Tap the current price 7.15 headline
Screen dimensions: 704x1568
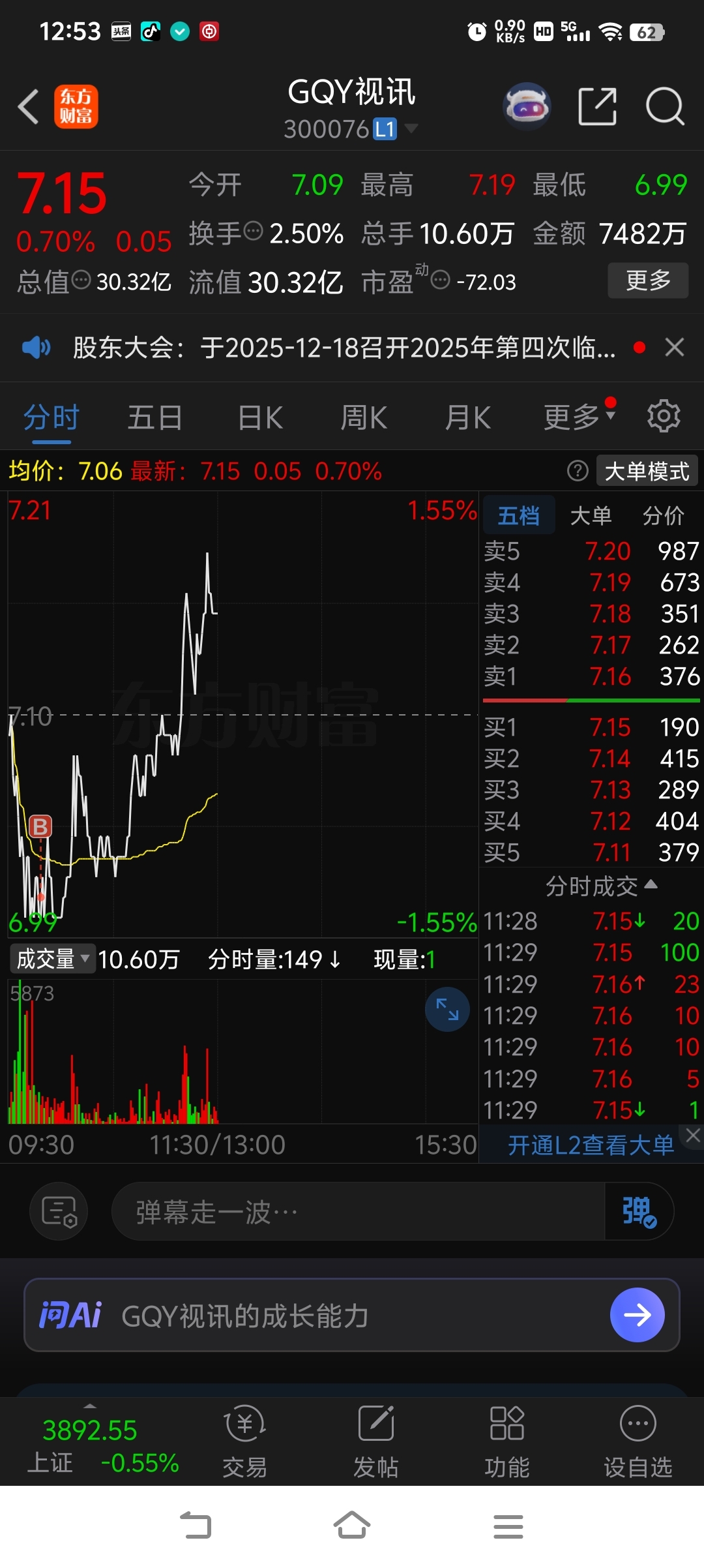tap(63, 193)
